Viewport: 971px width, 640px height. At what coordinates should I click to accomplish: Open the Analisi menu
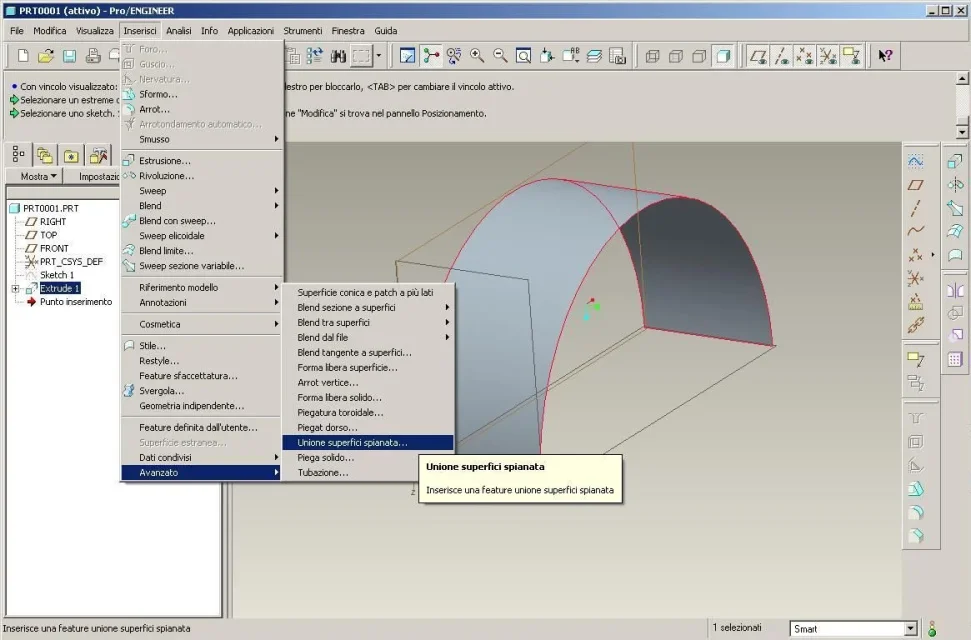[x=178, y=30]
